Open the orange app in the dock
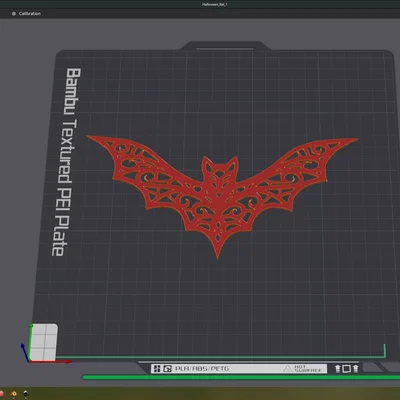Viewport: 400px width, 400px height. tap(14, 394)
